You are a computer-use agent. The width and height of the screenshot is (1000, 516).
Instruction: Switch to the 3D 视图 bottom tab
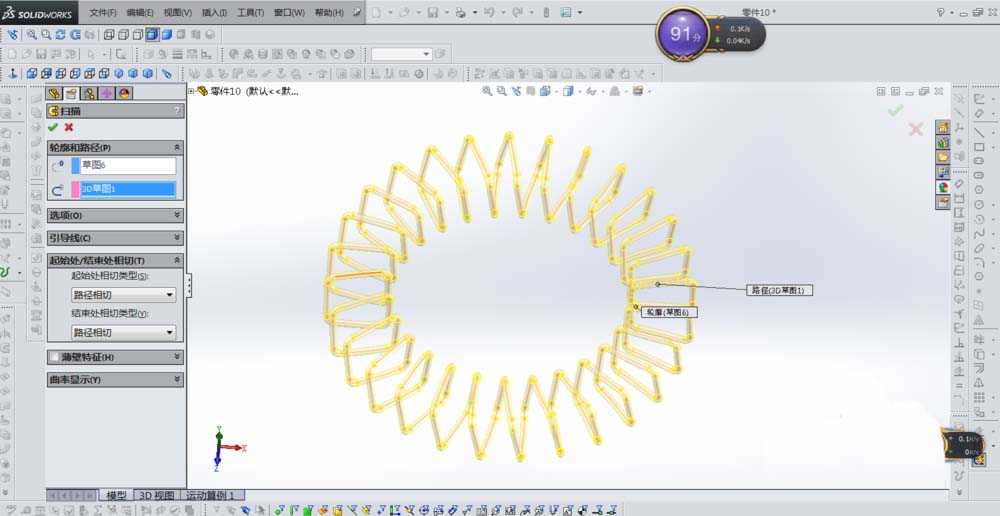tap(157, 495)
